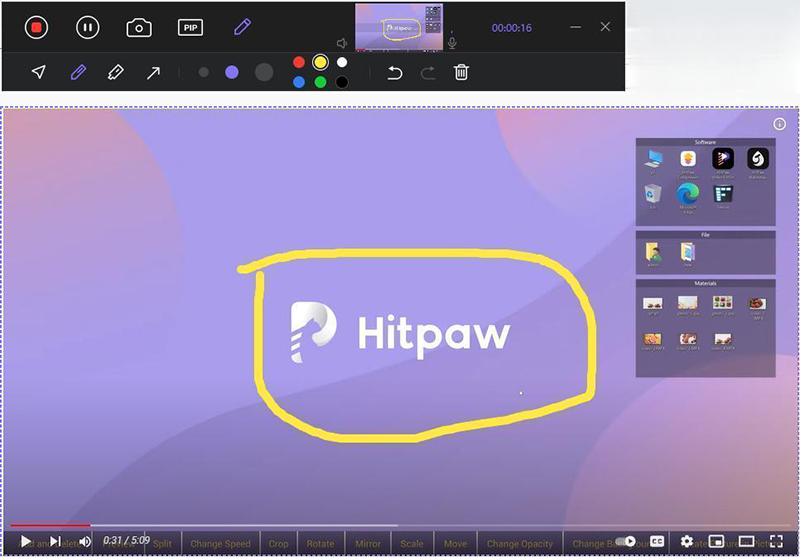
Task: Delete all drawings with the trash icon
Action: click(461, 72)
